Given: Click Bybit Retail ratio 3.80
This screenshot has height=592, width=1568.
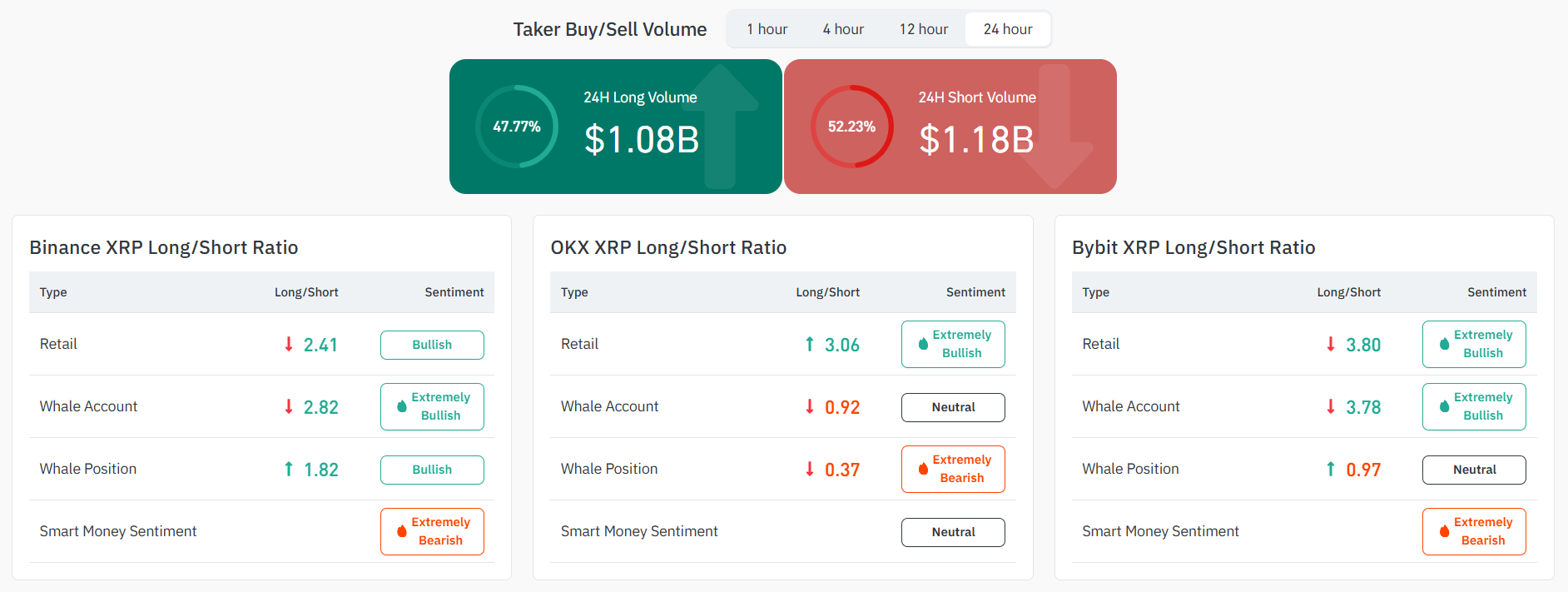Looking at the screenshot, I should tap(1363, 345).
